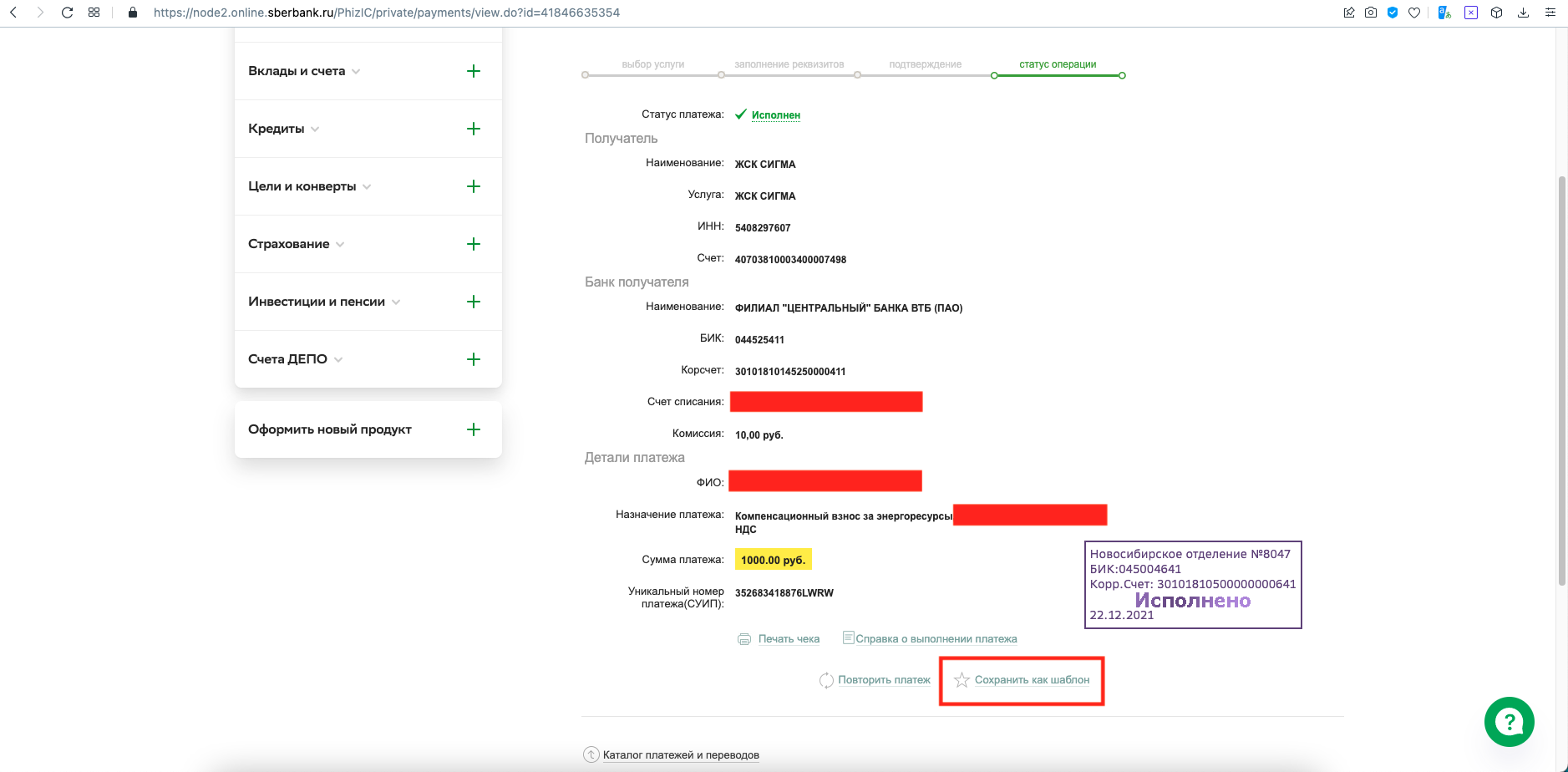Open Справка о выполнении платежа link

click(936, 639)
